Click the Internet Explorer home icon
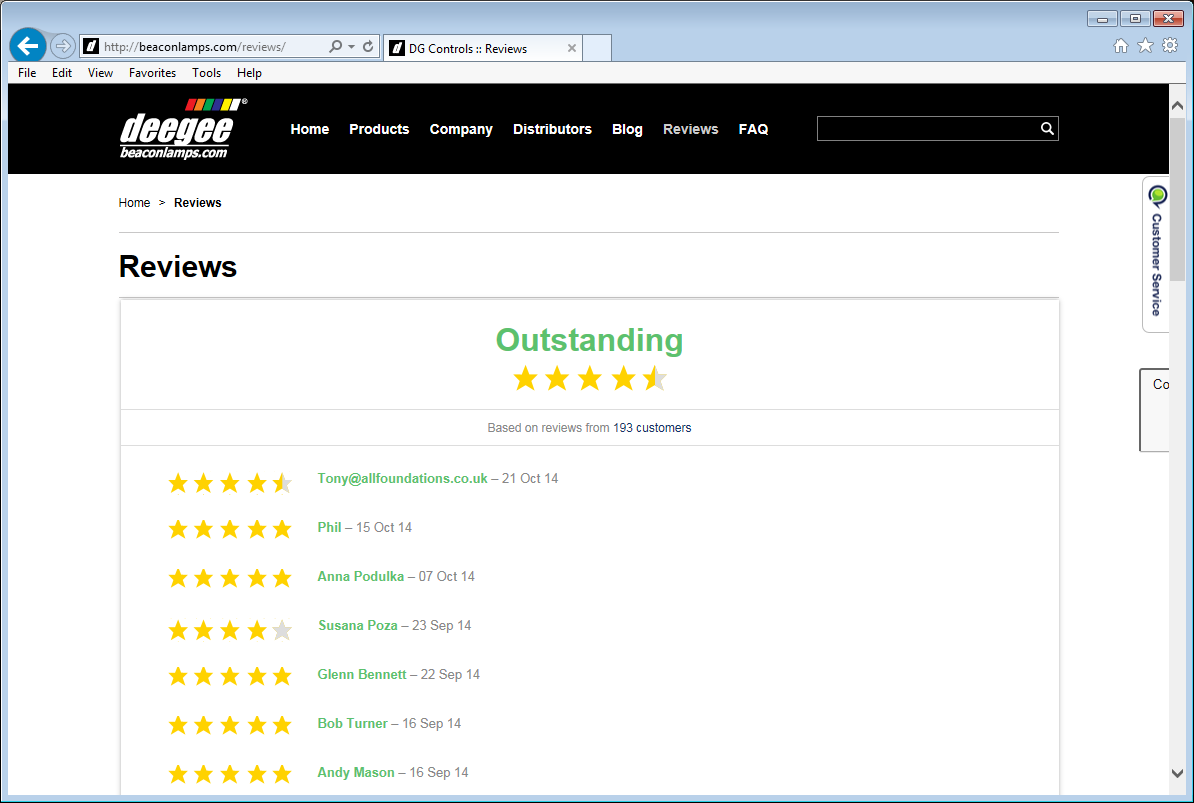Screen dimensions: 1194x803 (1121, 46)
